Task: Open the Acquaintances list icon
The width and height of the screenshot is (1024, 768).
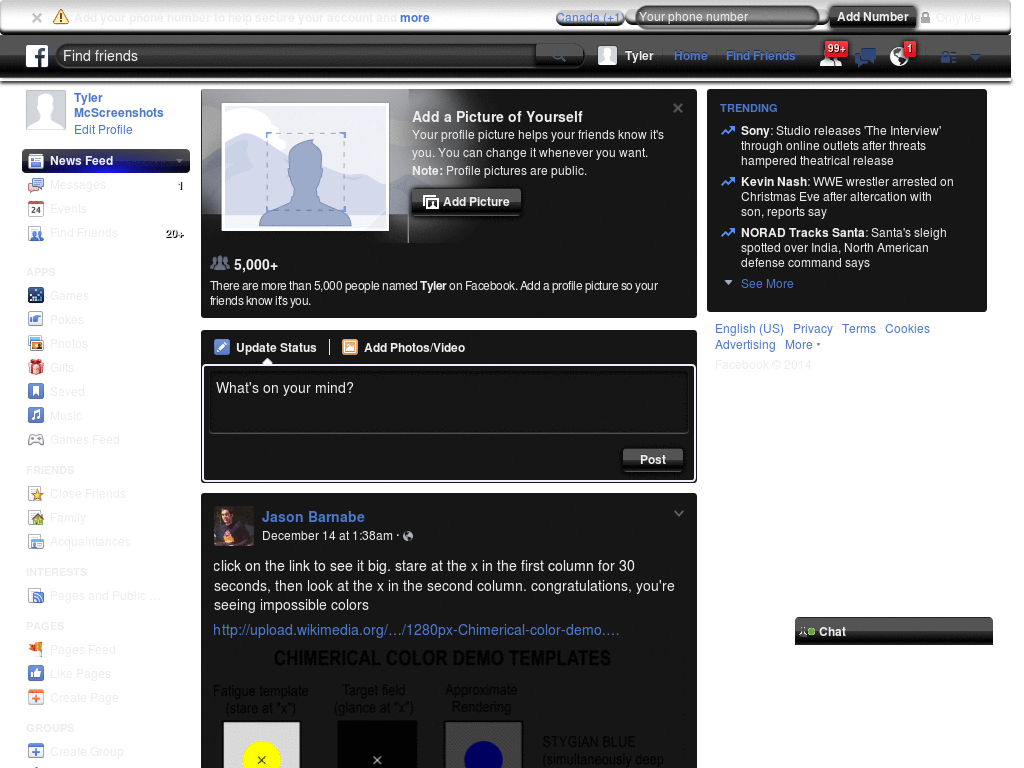Action: point(36,542)
